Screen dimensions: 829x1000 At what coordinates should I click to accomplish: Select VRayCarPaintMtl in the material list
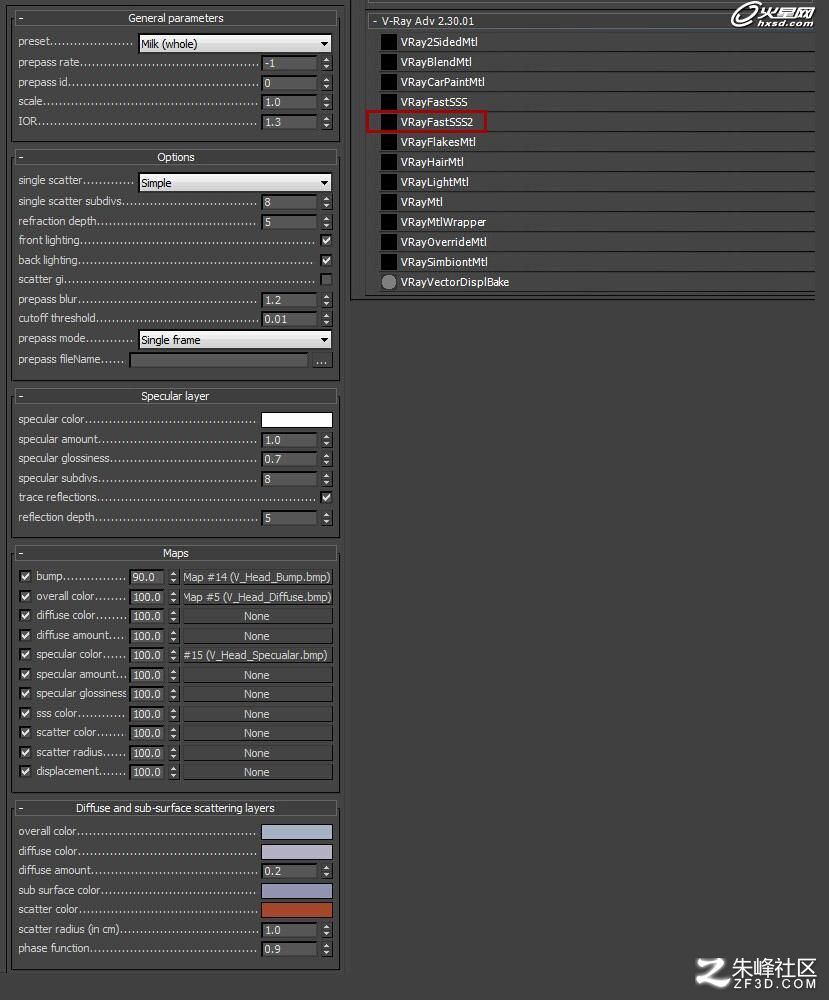443,82
